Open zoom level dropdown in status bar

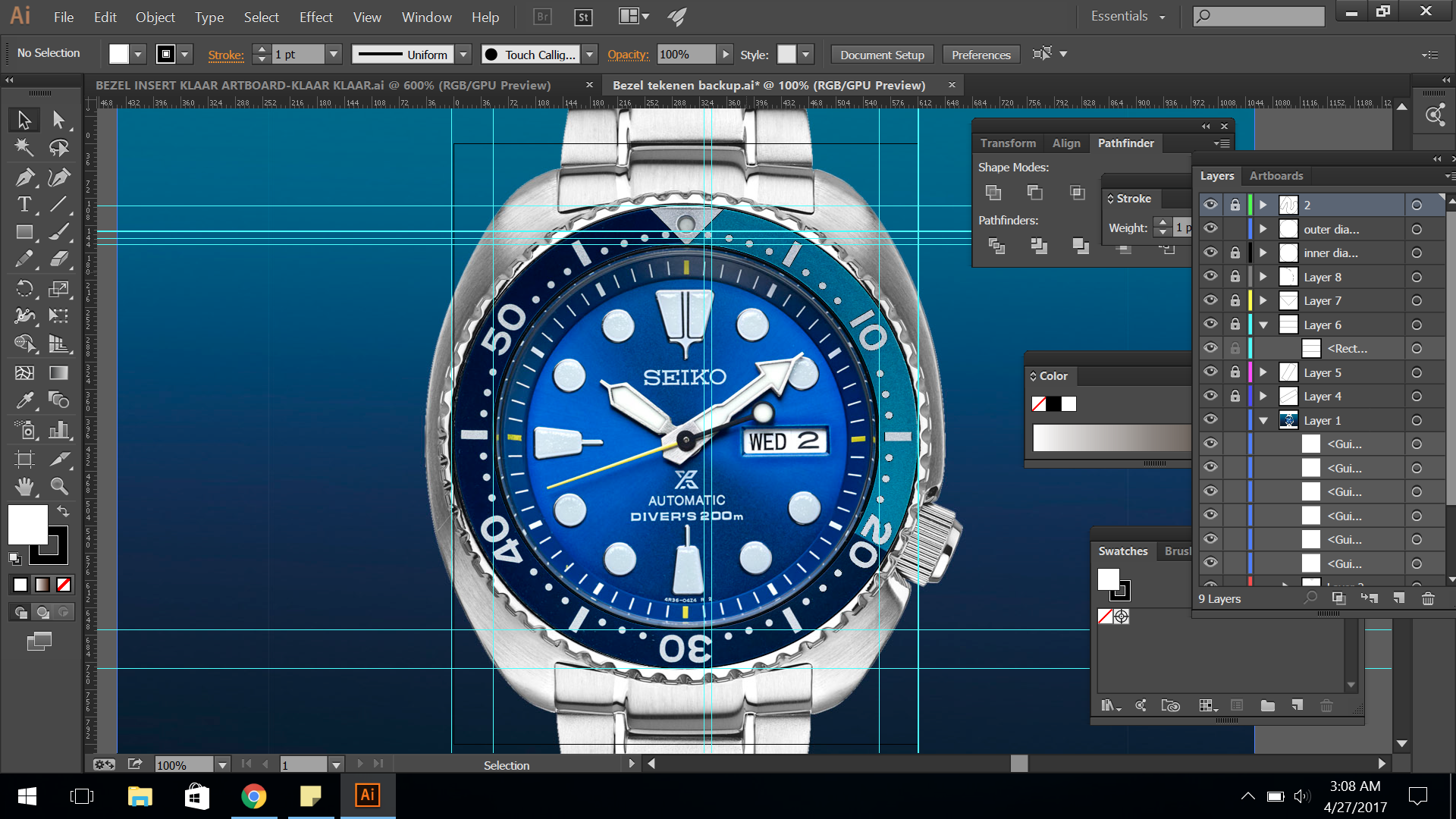tap(222, 764)
